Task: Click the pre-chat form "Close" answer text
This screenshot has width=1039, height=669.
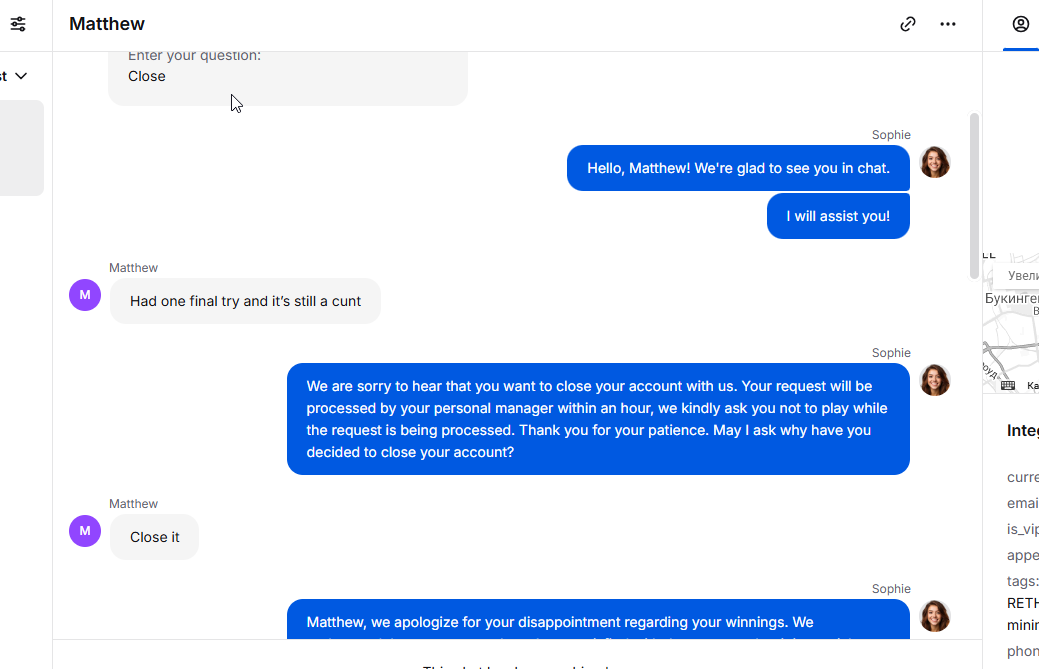Action: (147, 76)
